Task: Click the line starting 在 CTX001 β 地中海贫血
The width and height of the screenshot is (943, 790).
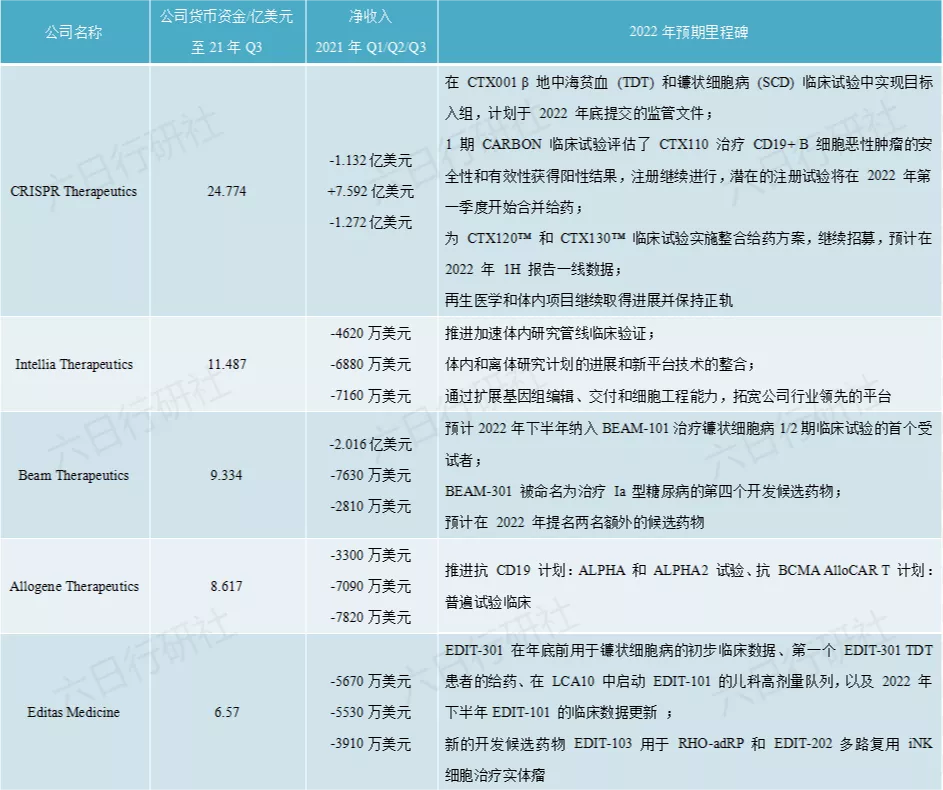Action: pos(689,82)
